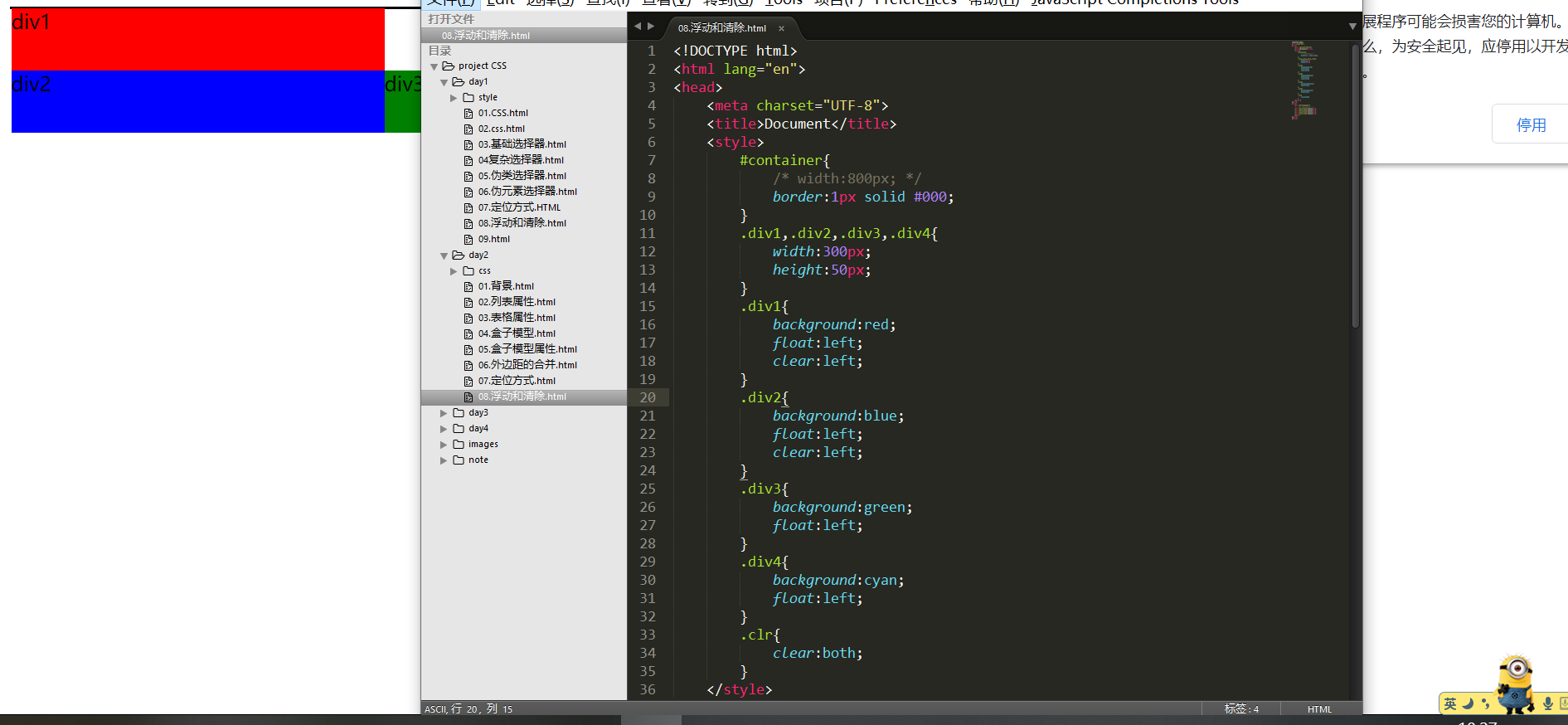
Task: Select 08.浮动和清除.html under open files
Action: point(524,36)
